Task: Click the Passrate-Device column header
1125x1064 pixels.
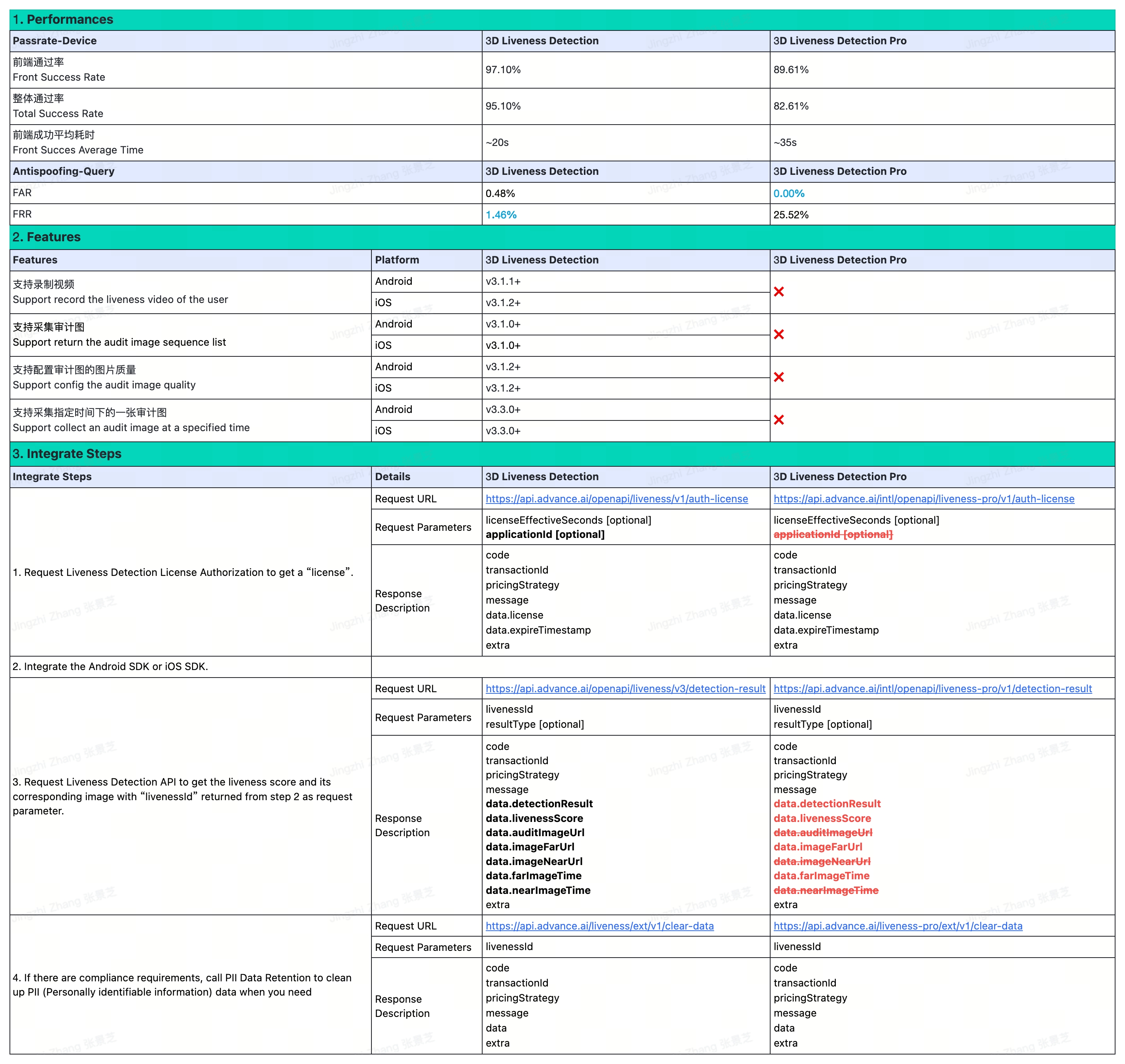Action: (x=55, y=41)
